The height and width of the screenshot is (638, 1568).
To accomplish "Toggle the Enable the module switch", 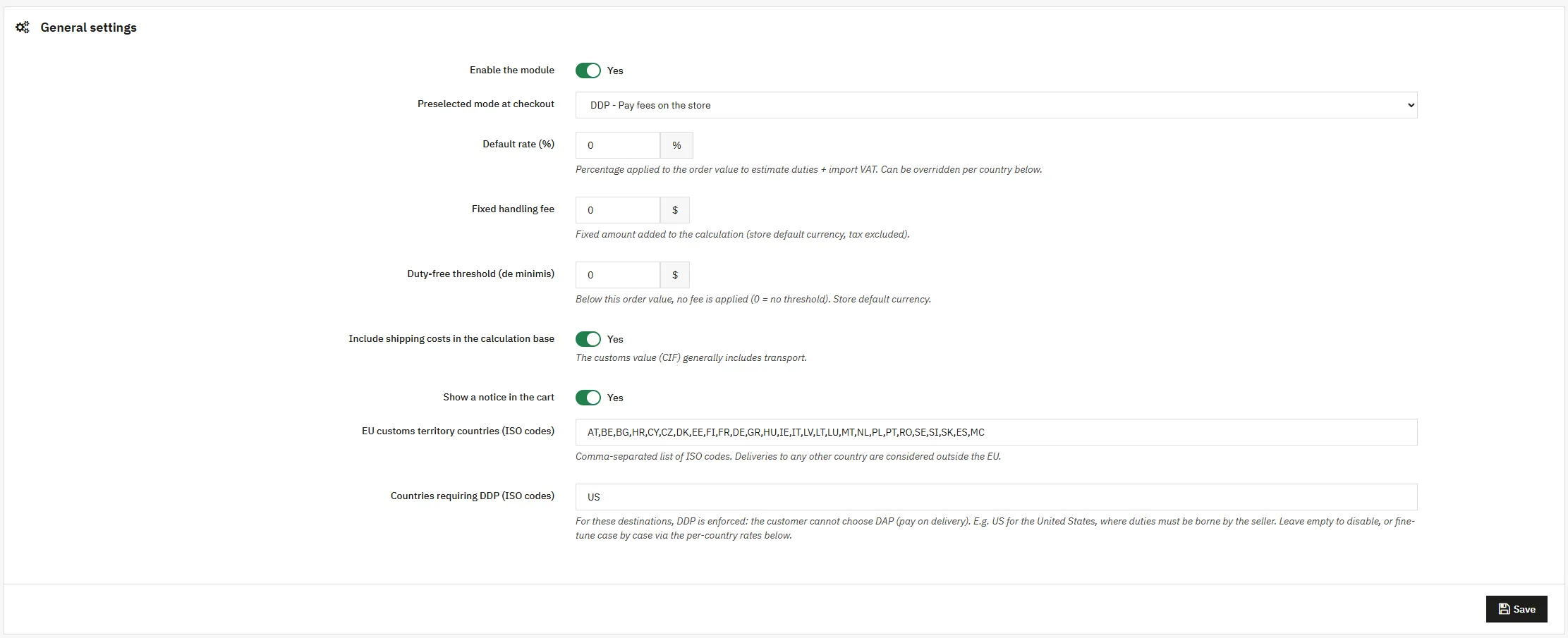I will tap(588, 70).
